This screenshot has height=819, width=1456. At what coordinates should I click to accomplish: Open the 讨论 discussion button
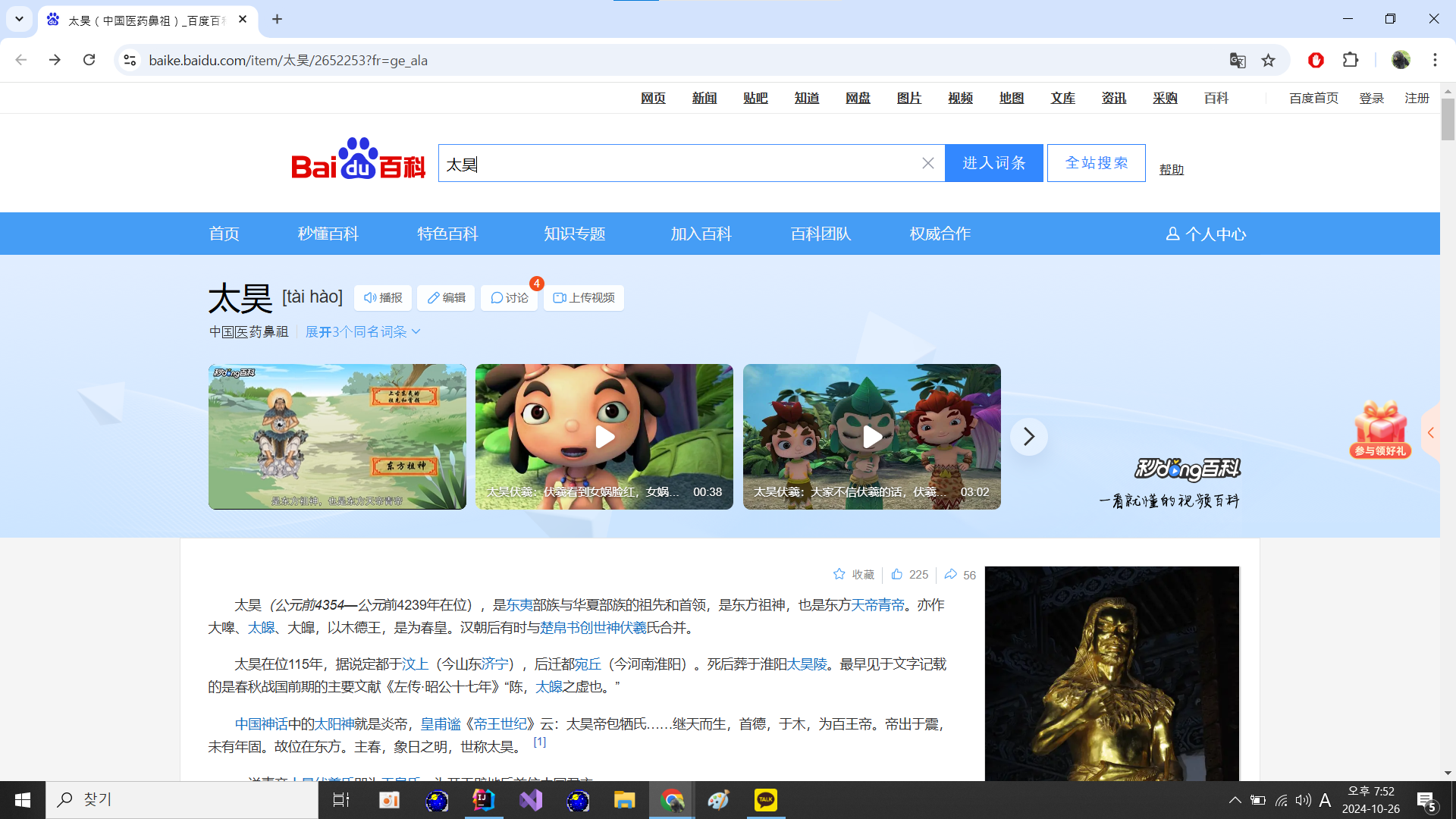click(510, 298)
